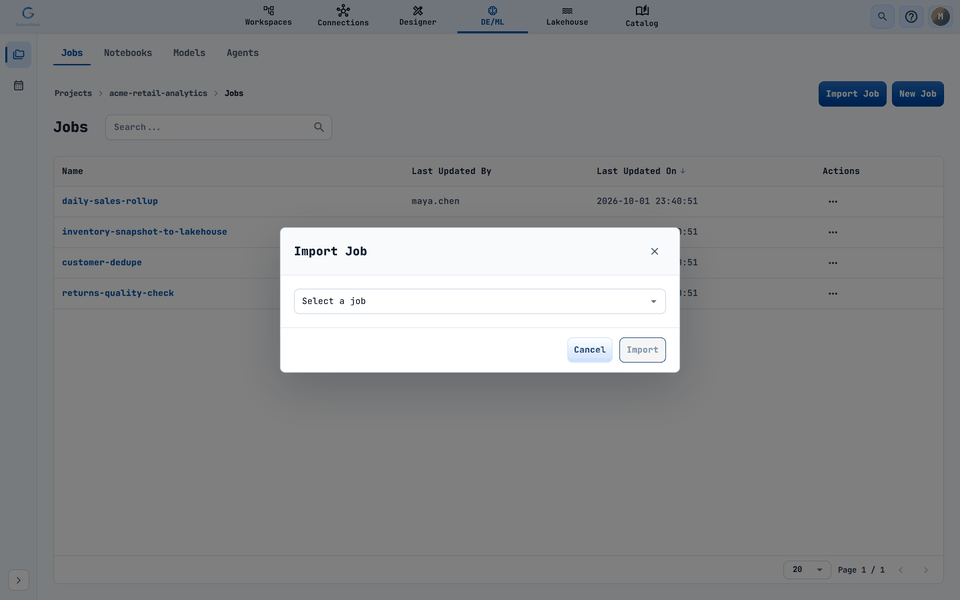Open actions menu for daily-sales-rollup
This screenshot has width=960, height=600.
[x=833, y=201]
